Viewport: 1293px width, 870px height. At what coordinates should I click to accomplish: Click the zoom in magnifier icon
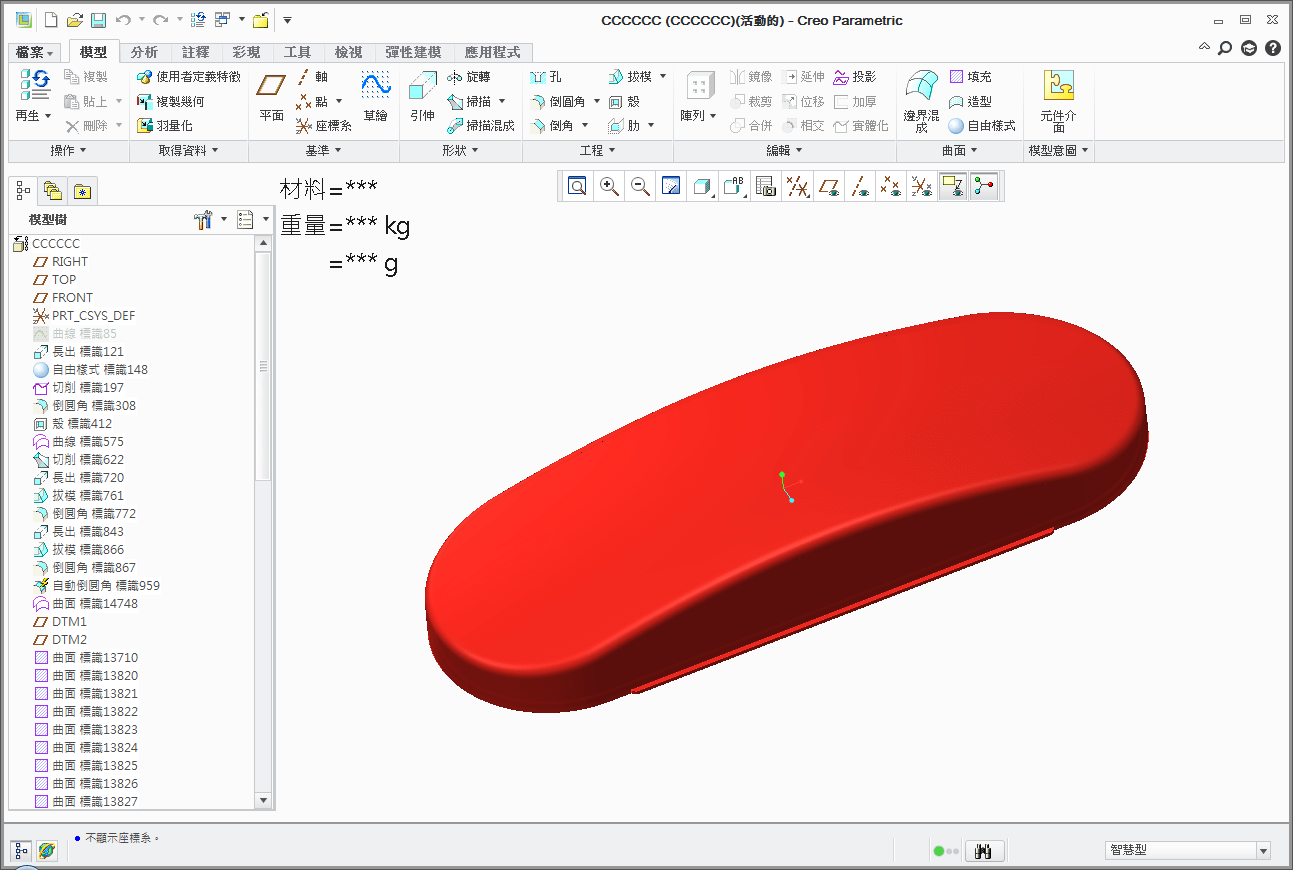(x=608, y=186)
